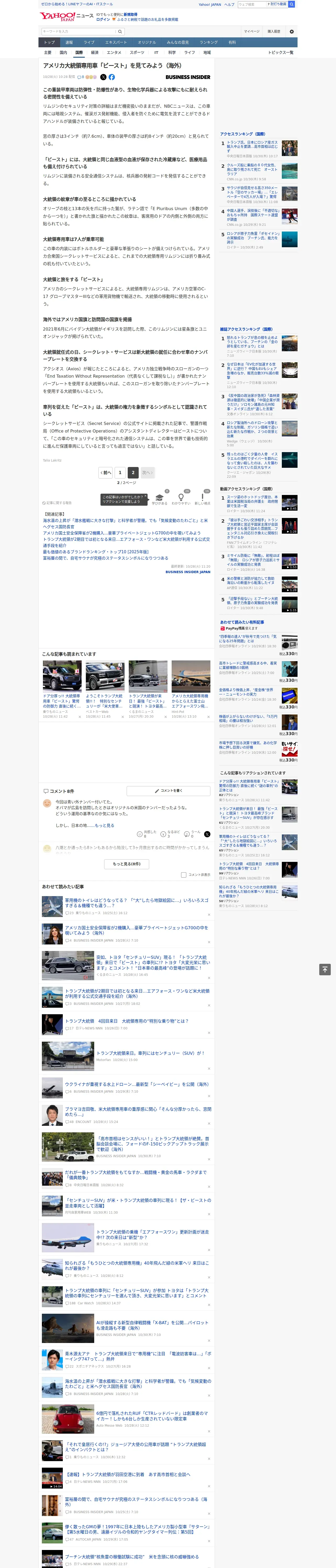Click the ヘルプ link at top

[229, 4]
